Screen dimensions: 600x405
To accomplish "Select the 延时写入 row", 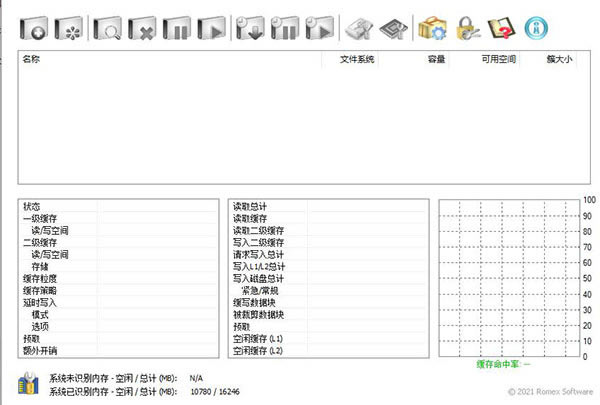I will pyautogui.click(x=118, y=302).
